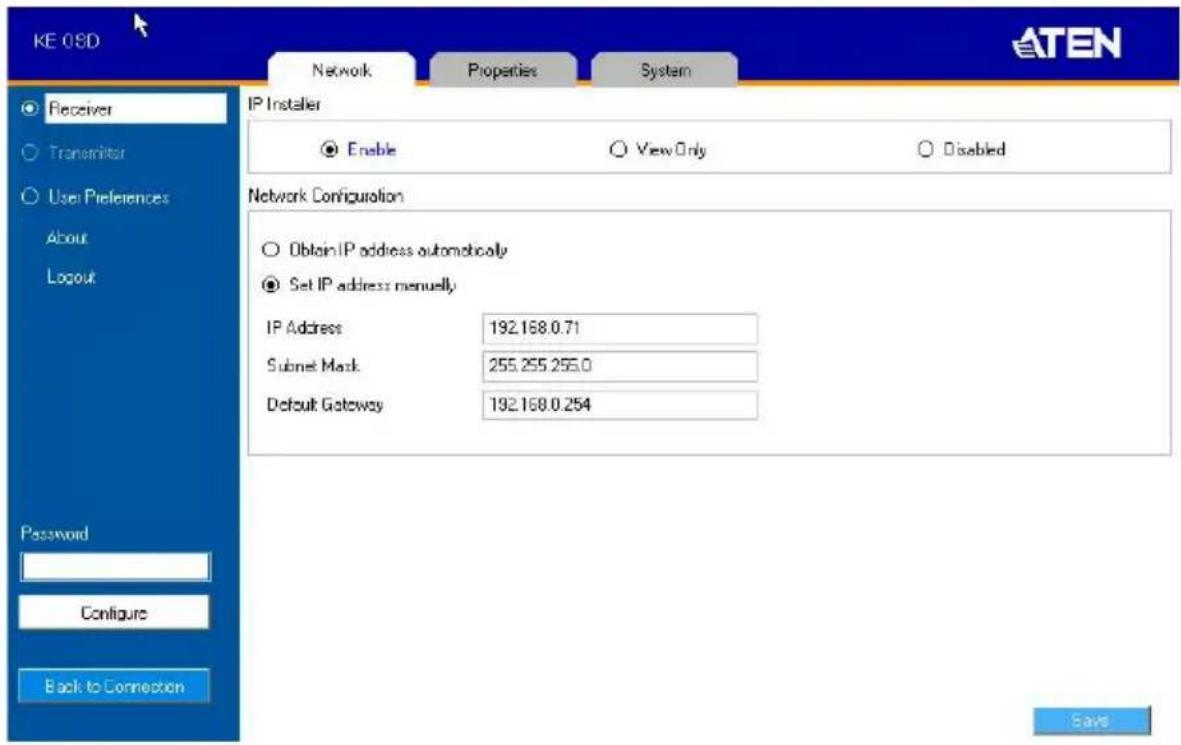The width and height of the screenshot is (1181, 745).
Task: Click the Save button
Action: tap(1091, 721)
